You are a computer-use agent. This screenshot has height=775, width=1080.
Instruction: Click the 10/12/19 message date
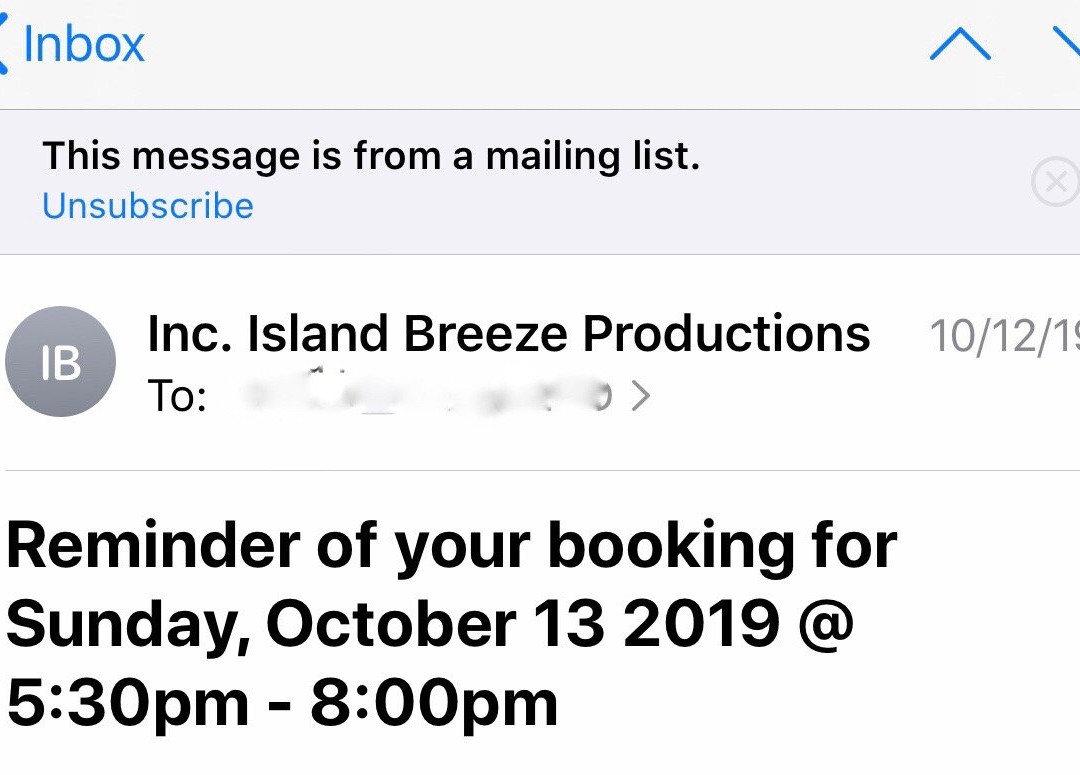point(1004,336)
